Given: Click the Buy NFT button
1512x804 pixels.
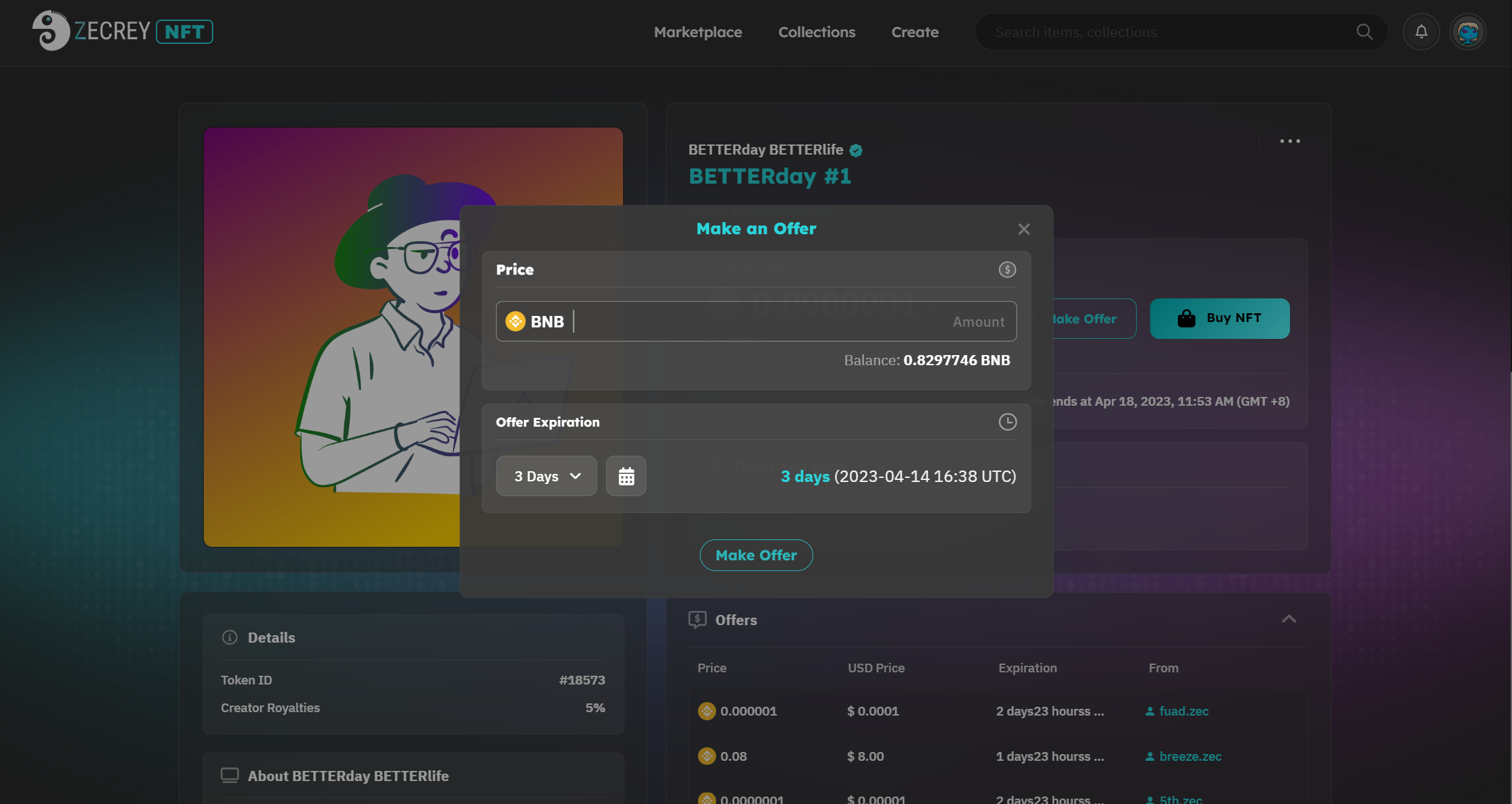Looking at the screenshot, I should point(1219,318).
